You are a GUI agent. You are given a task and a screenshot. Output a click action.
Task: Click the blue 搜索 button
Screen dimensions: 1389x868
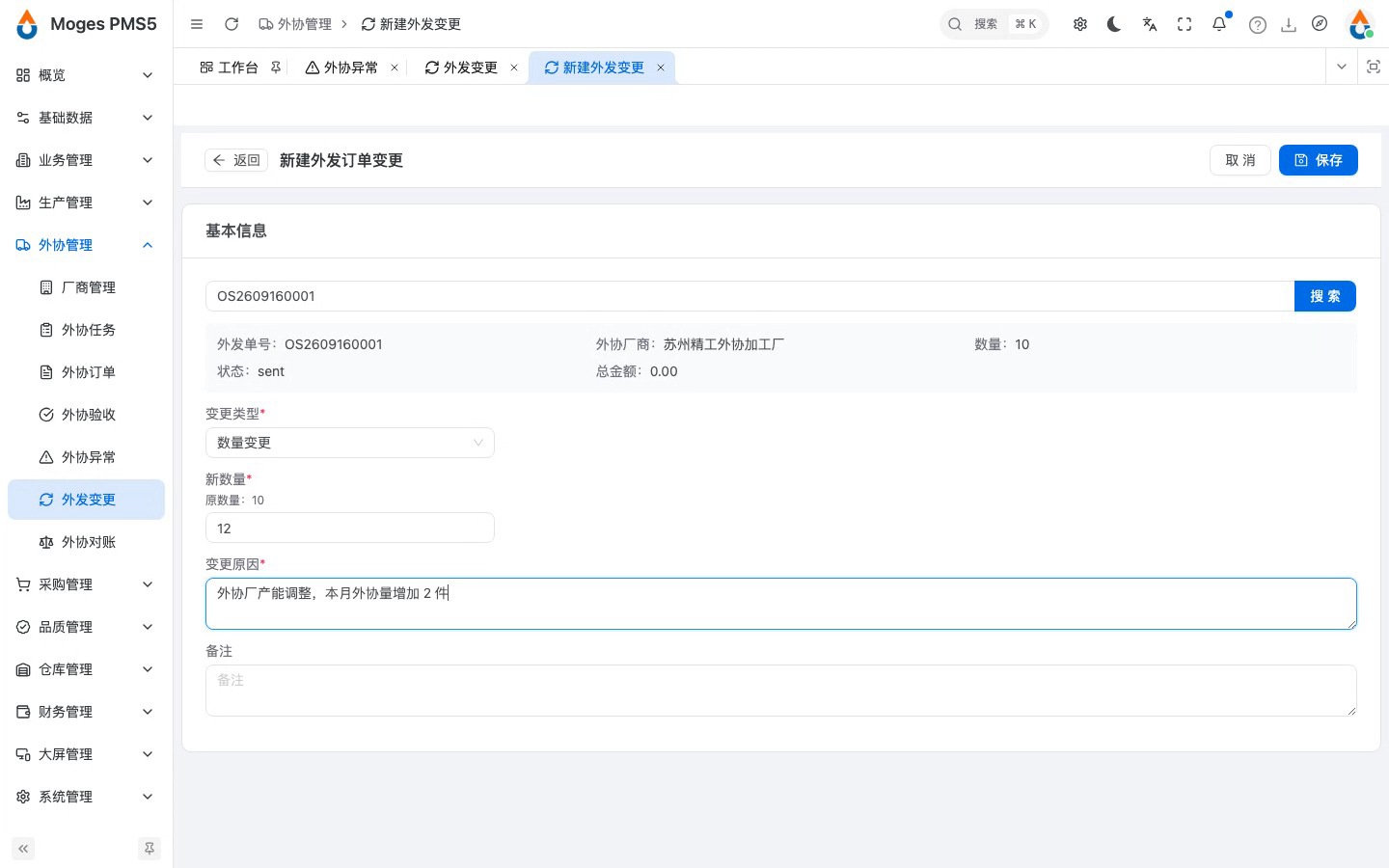[1325, 296]
